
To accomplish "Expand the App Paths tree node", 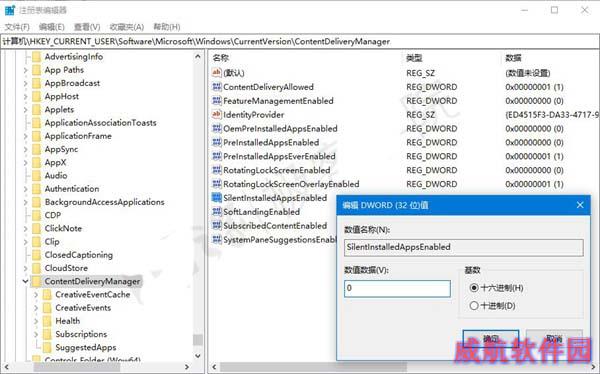I will [x=25, y=70].
